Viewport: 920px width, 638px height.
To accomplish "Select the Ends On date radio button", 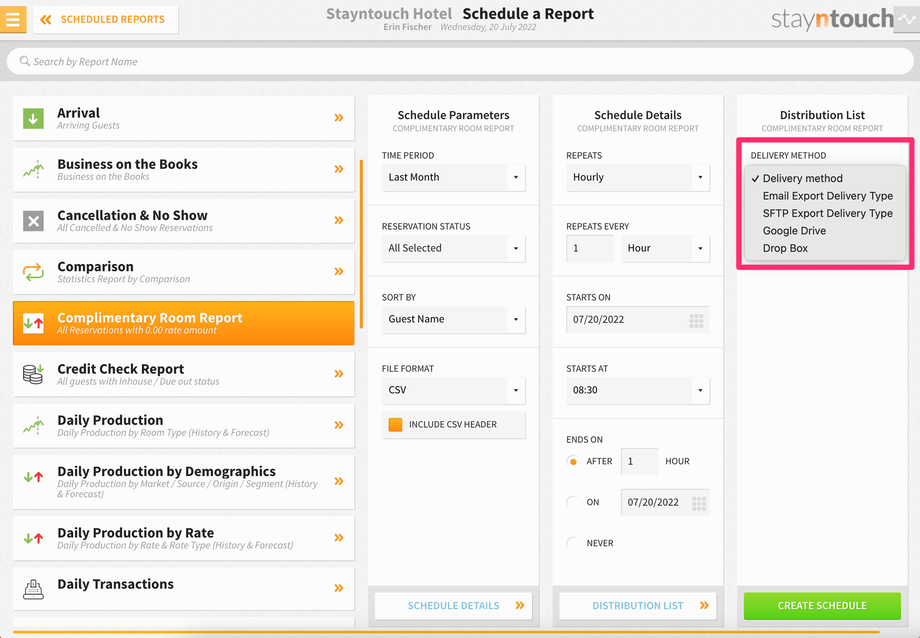I will (573, 502).
